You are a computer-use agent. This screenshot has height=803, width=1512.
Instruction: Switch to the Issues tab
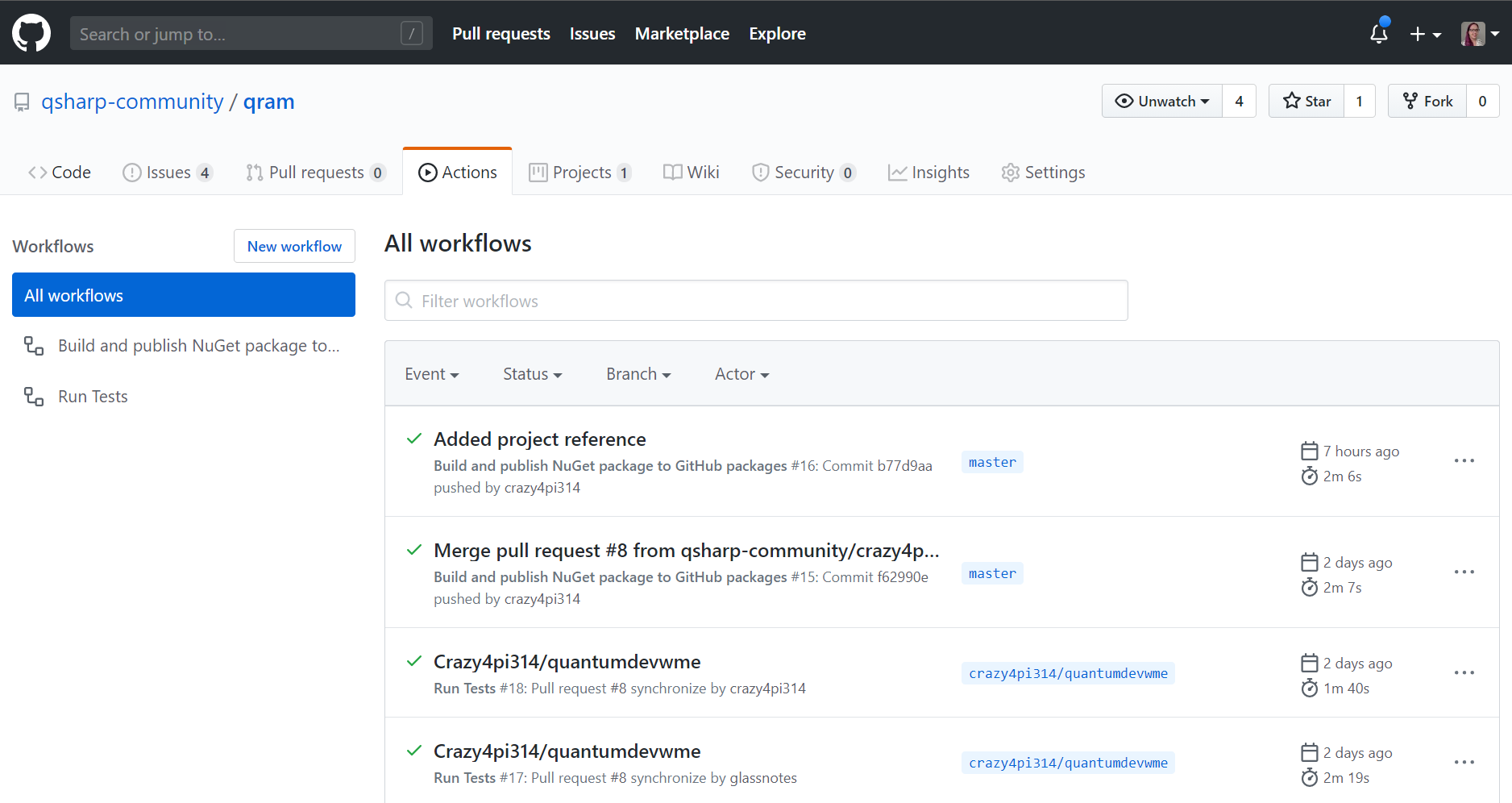coord(168,173)
